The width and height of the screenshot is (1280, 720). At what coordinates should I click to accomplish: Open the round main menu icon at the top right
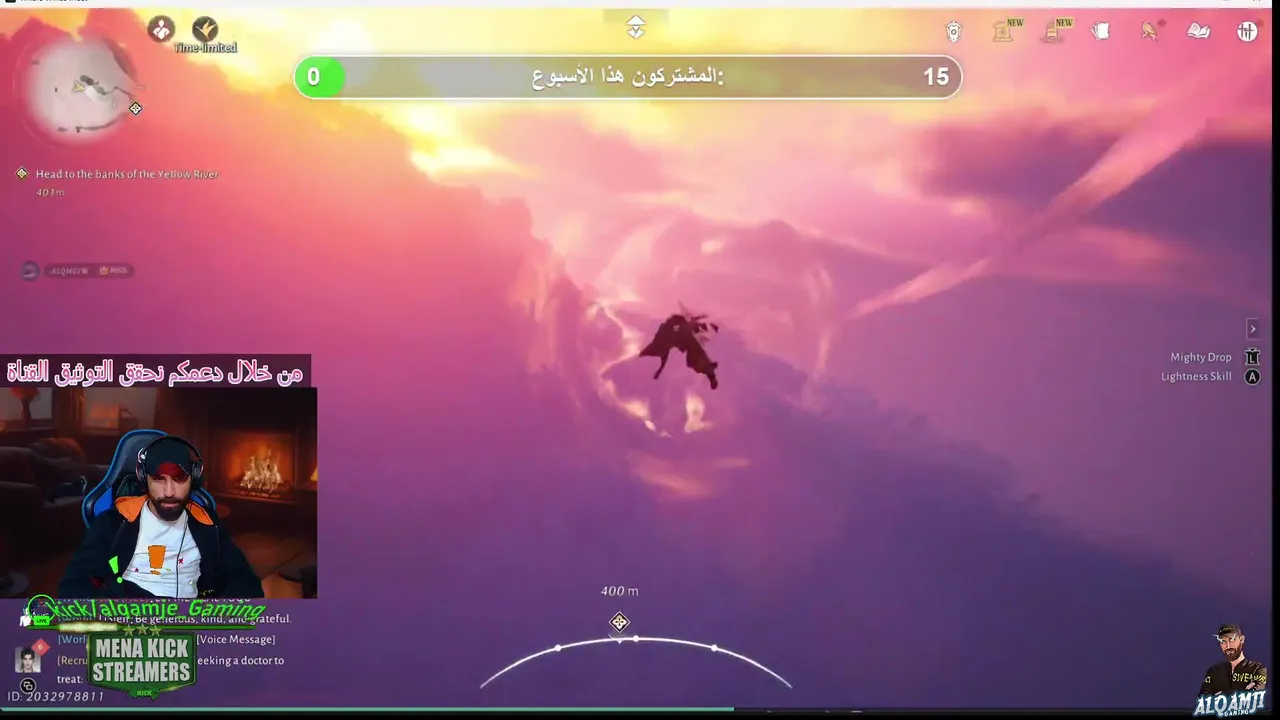pos(1247,32)
